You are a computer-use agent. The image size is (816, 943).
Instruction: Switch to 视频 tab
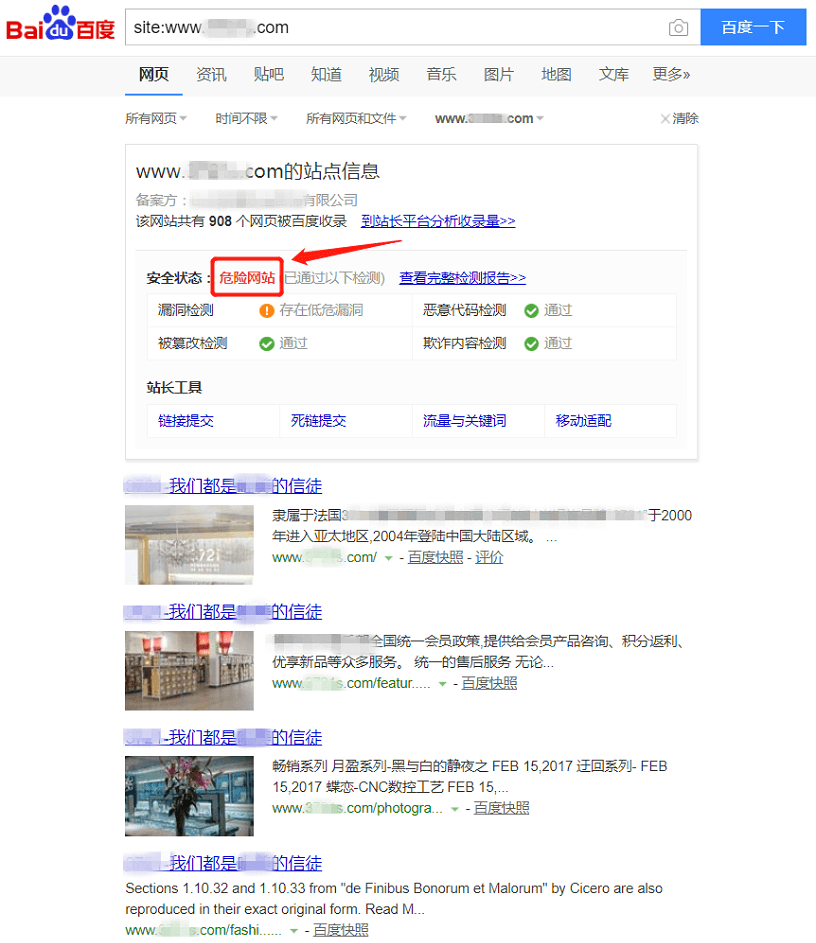(x=384, y=75)
